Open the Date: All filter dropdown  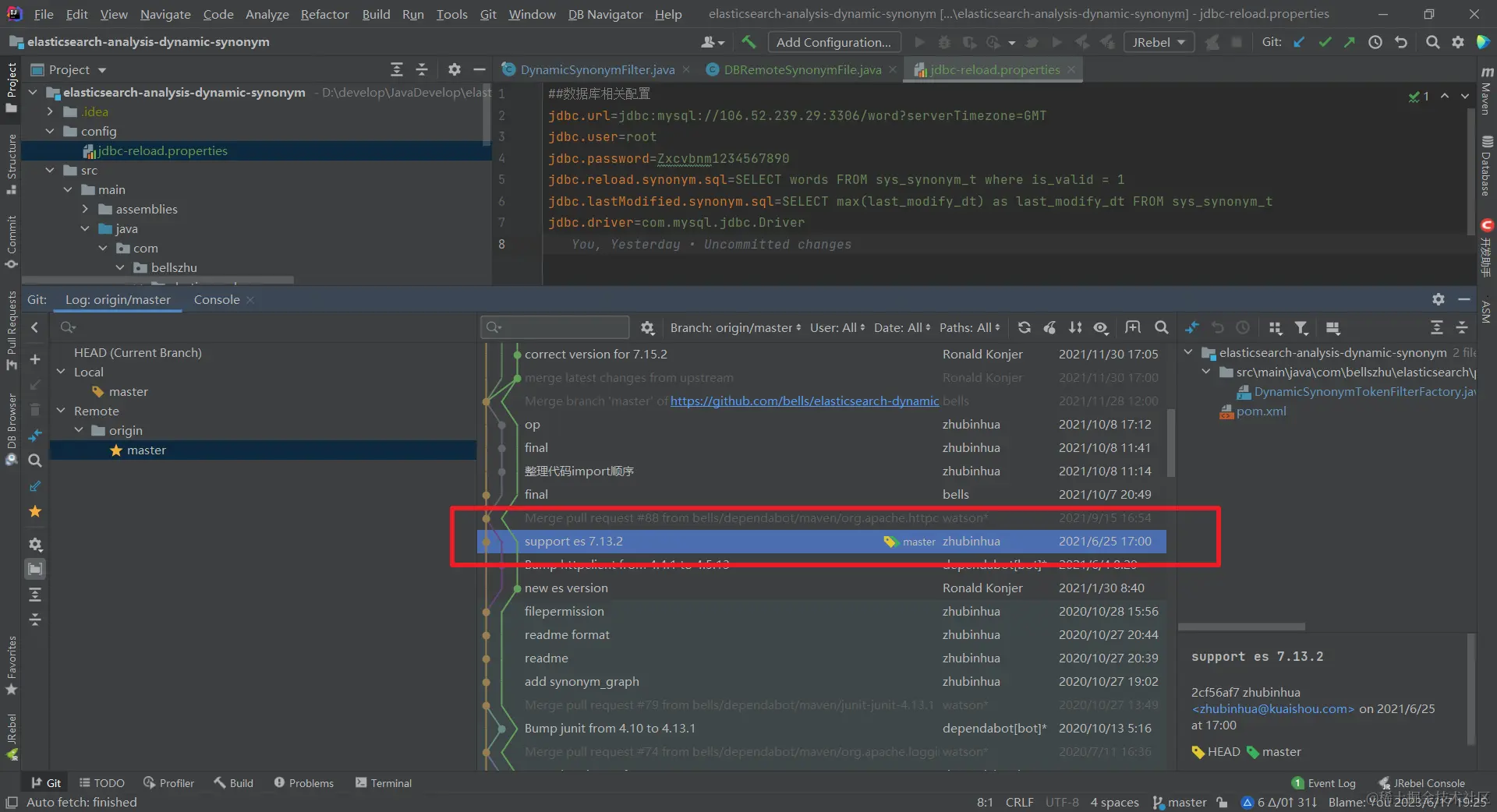pos(902,328)
